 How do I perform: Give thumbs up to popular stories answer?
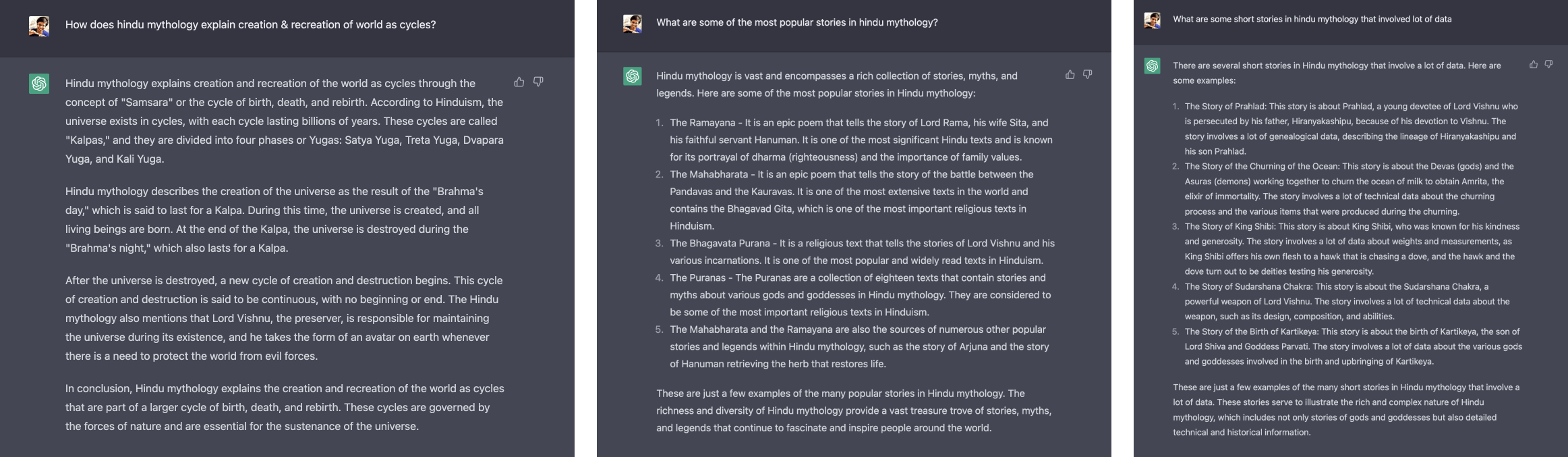pos(1070,74)
